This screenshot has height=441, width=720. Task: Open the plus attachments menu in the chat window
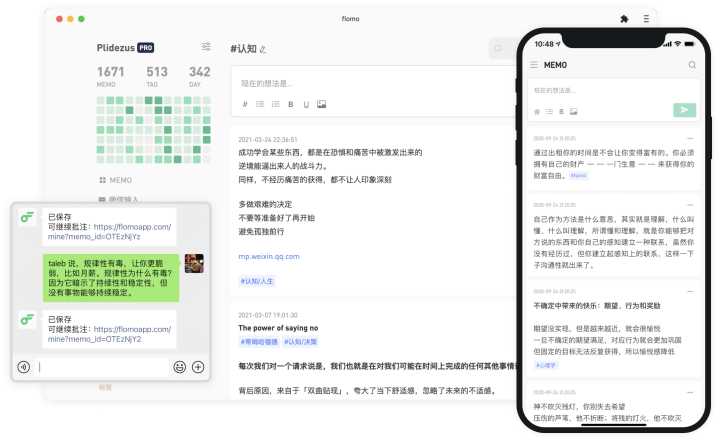(198, 367)
